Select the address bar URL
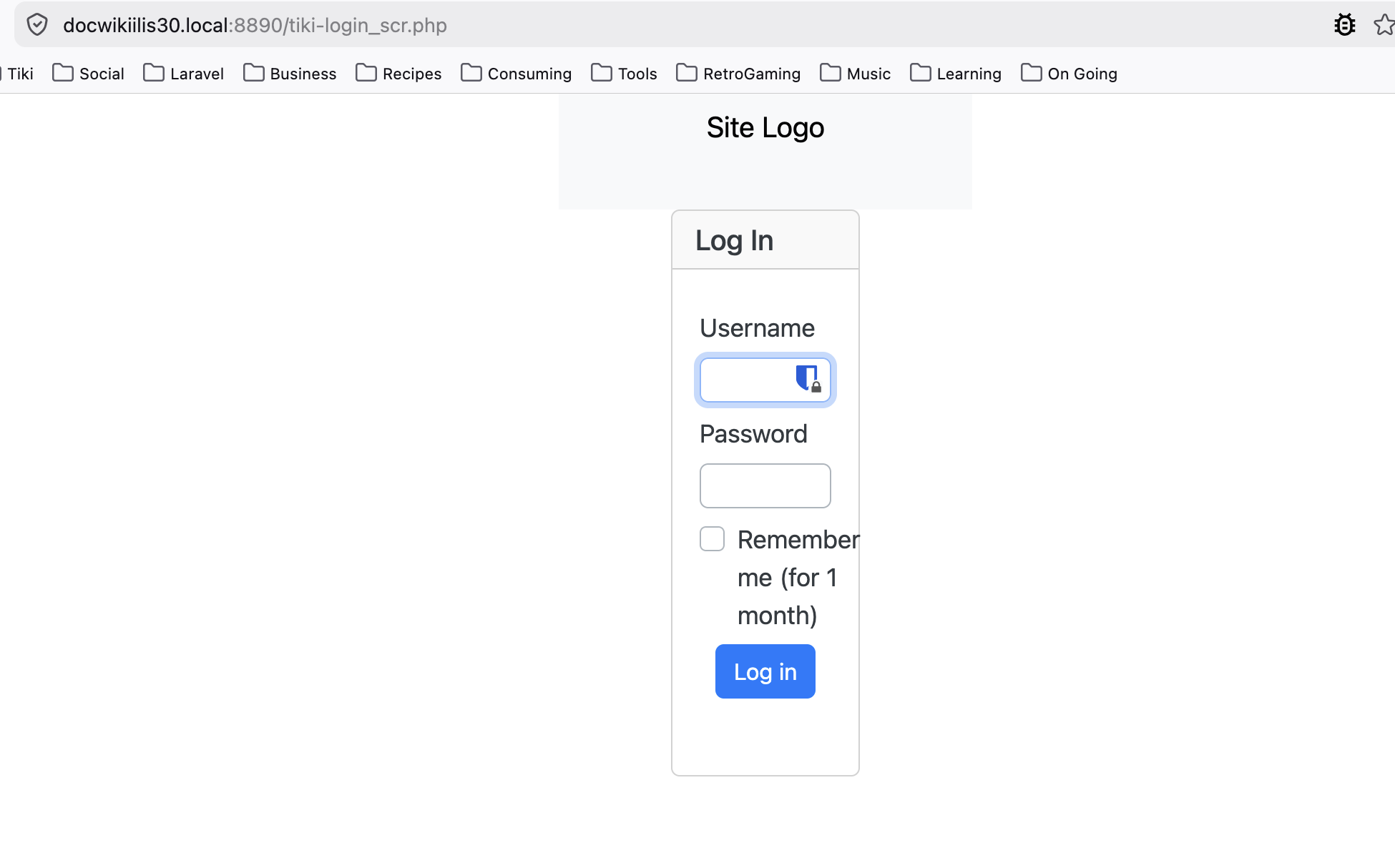The height and width of the screenshot is (868, 1395). [255, 25]
